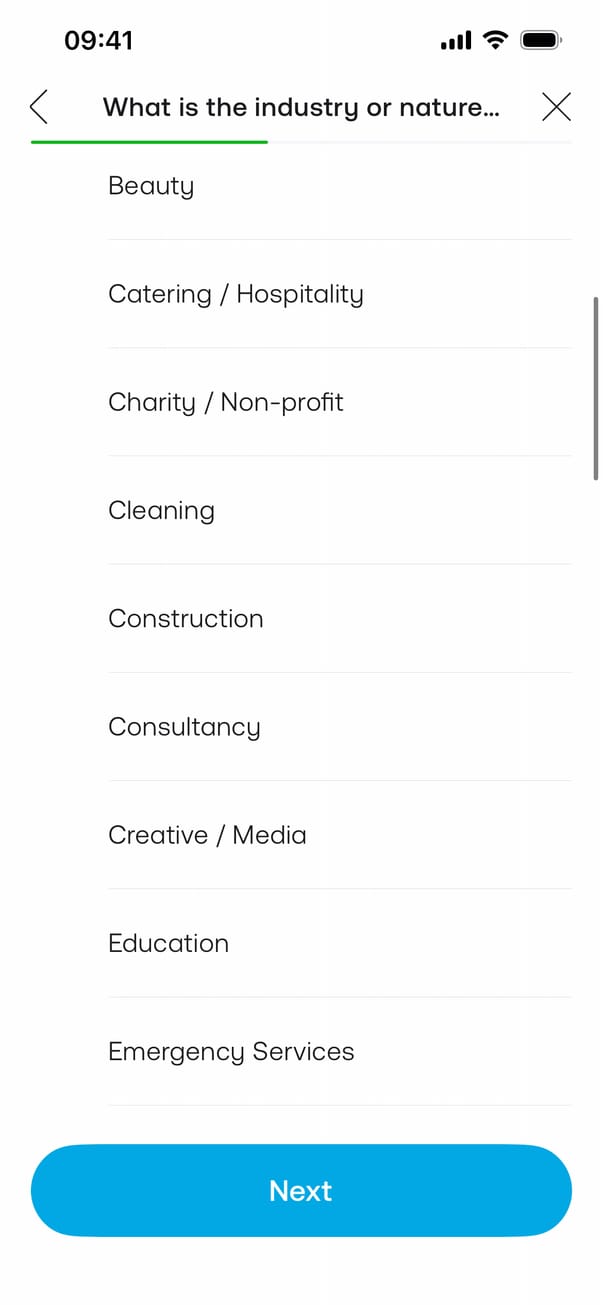603x1305 pixels.
Task: Choose Education from the list
Action: 168,943
